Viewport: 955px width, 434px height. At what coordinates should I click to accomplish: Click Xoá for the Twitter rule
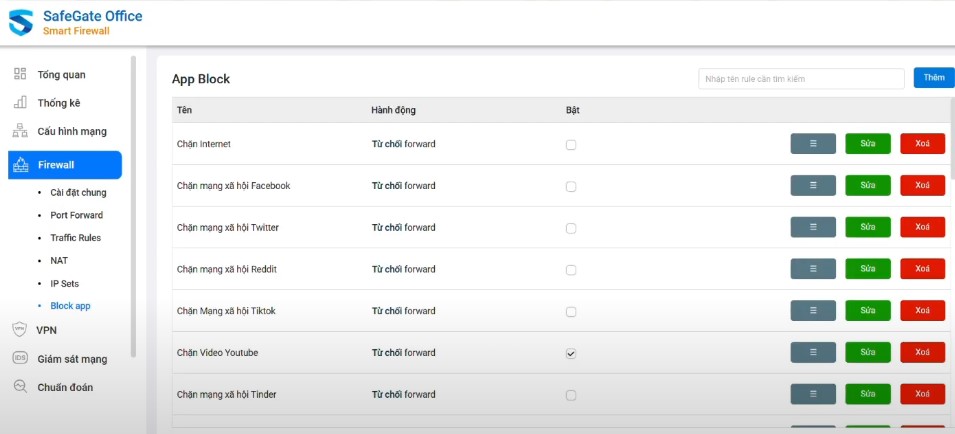[x=923, y=227]
